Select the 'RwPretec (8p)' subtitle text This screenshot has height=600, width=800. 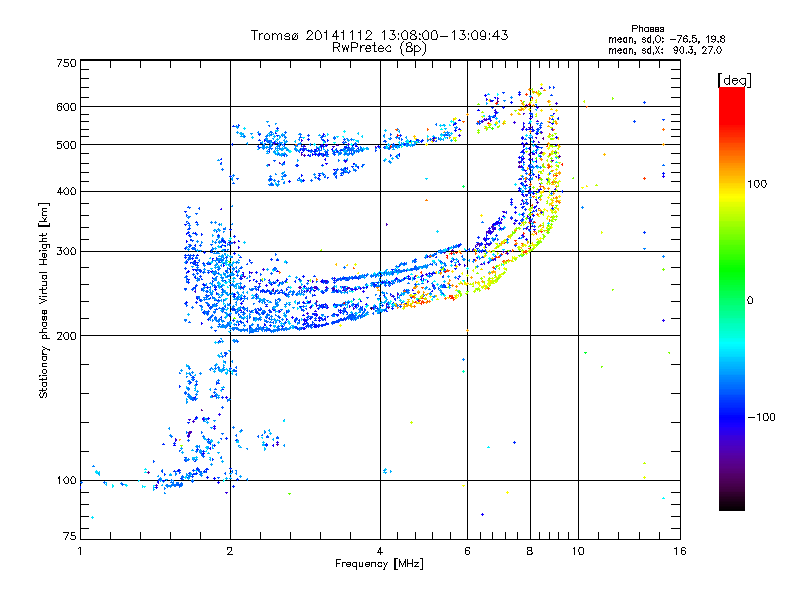click(379, 48)
